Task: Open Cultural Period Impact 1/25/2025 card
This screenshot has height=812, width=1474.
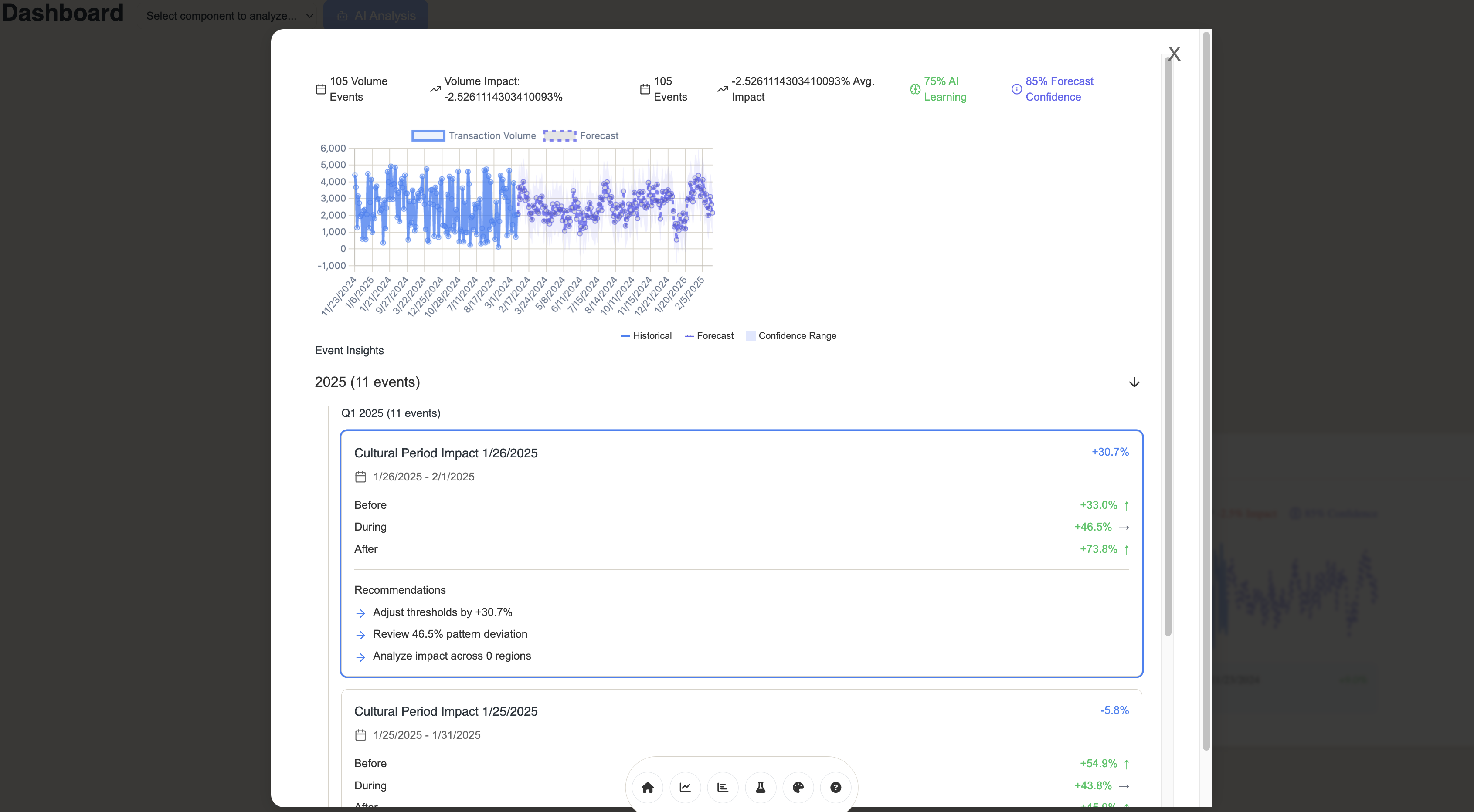Action: click(x=446, y=711)
